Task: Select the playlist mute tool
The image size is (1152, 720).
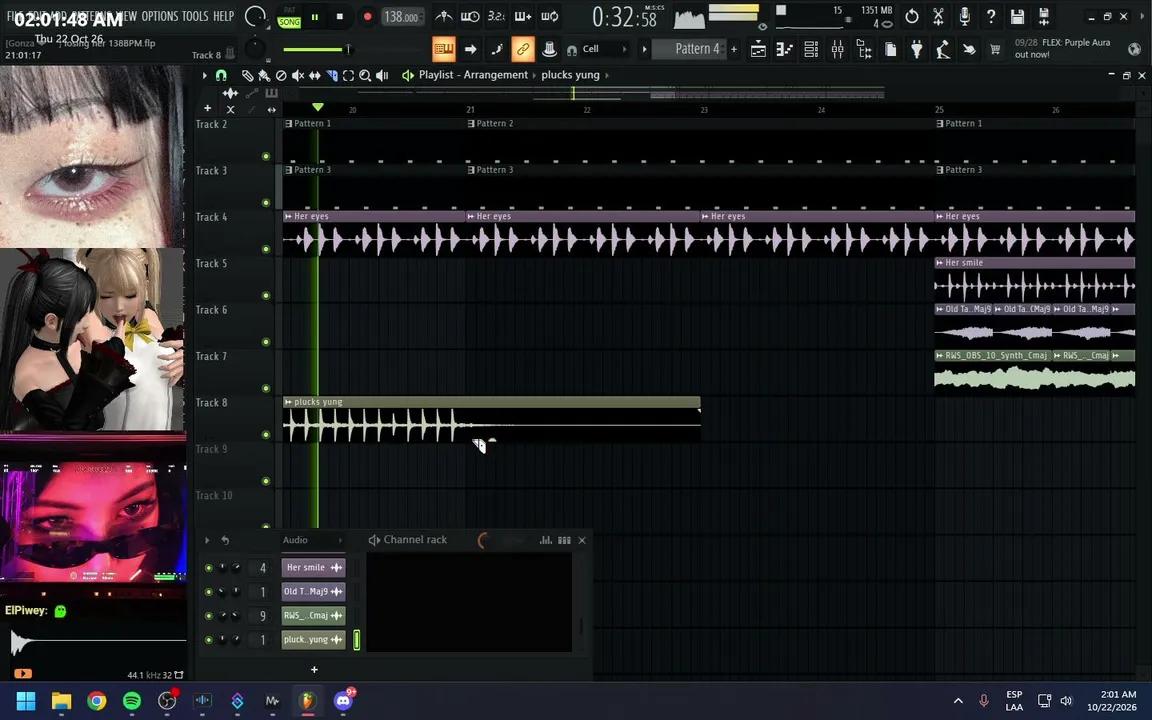Action: pos(298,75)
